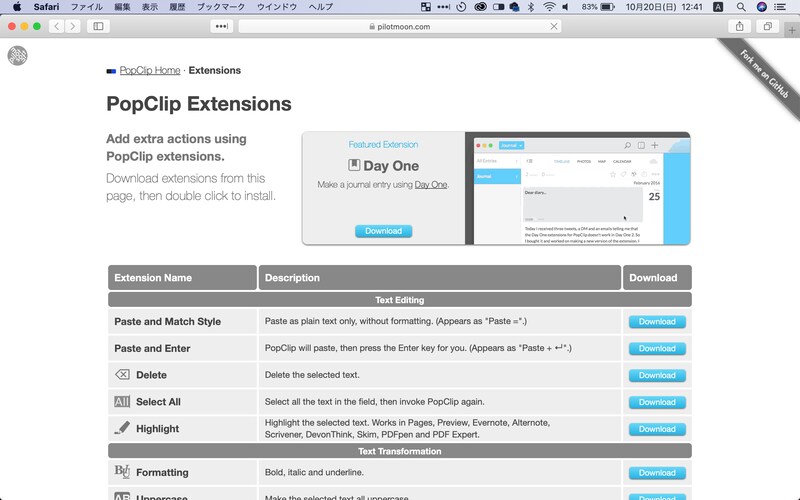Open the ファイル menu
The height and width of the screenshot is (500, 800).
click(87, 7)
